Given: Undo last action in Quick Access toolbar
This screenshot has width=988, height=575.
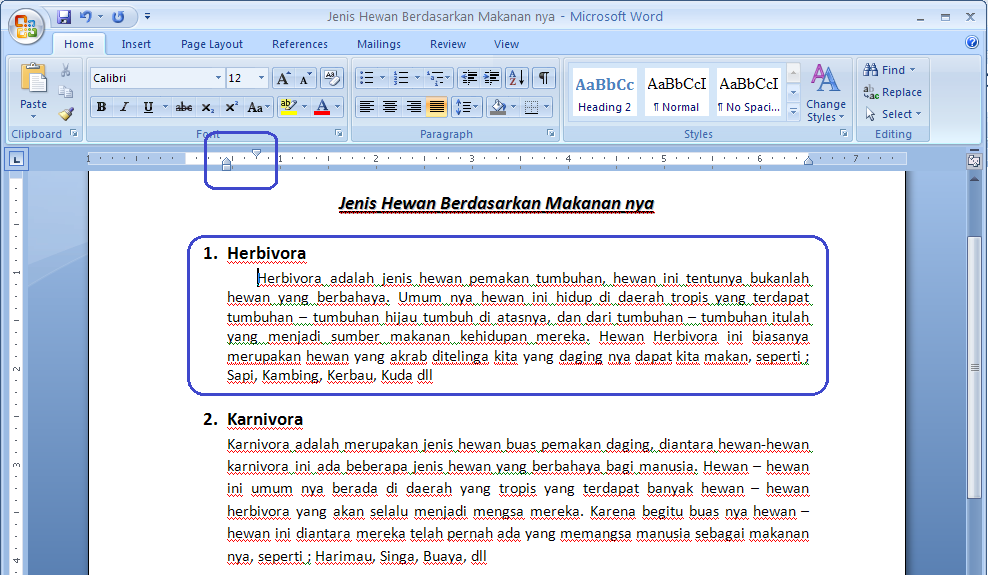Looking at the screenshot, I should (86, 17).
